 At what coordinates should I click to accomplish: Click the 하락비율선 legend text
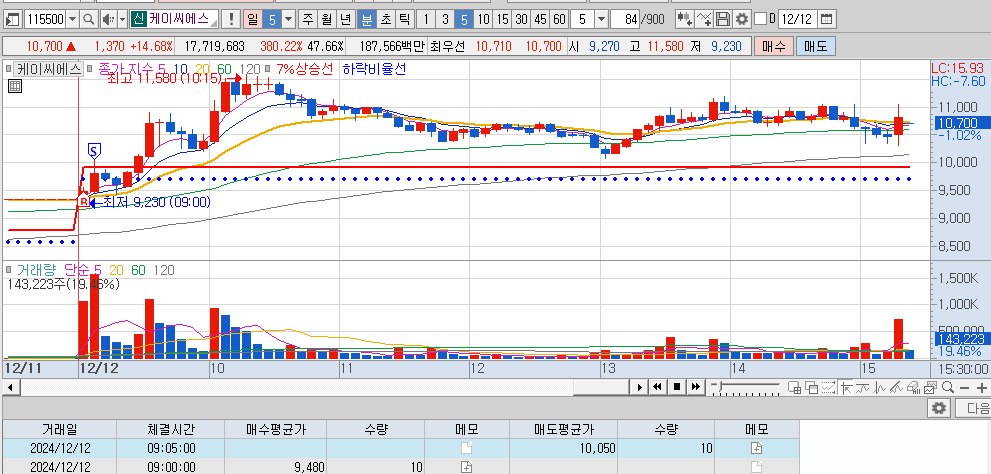tap(374, 69)
